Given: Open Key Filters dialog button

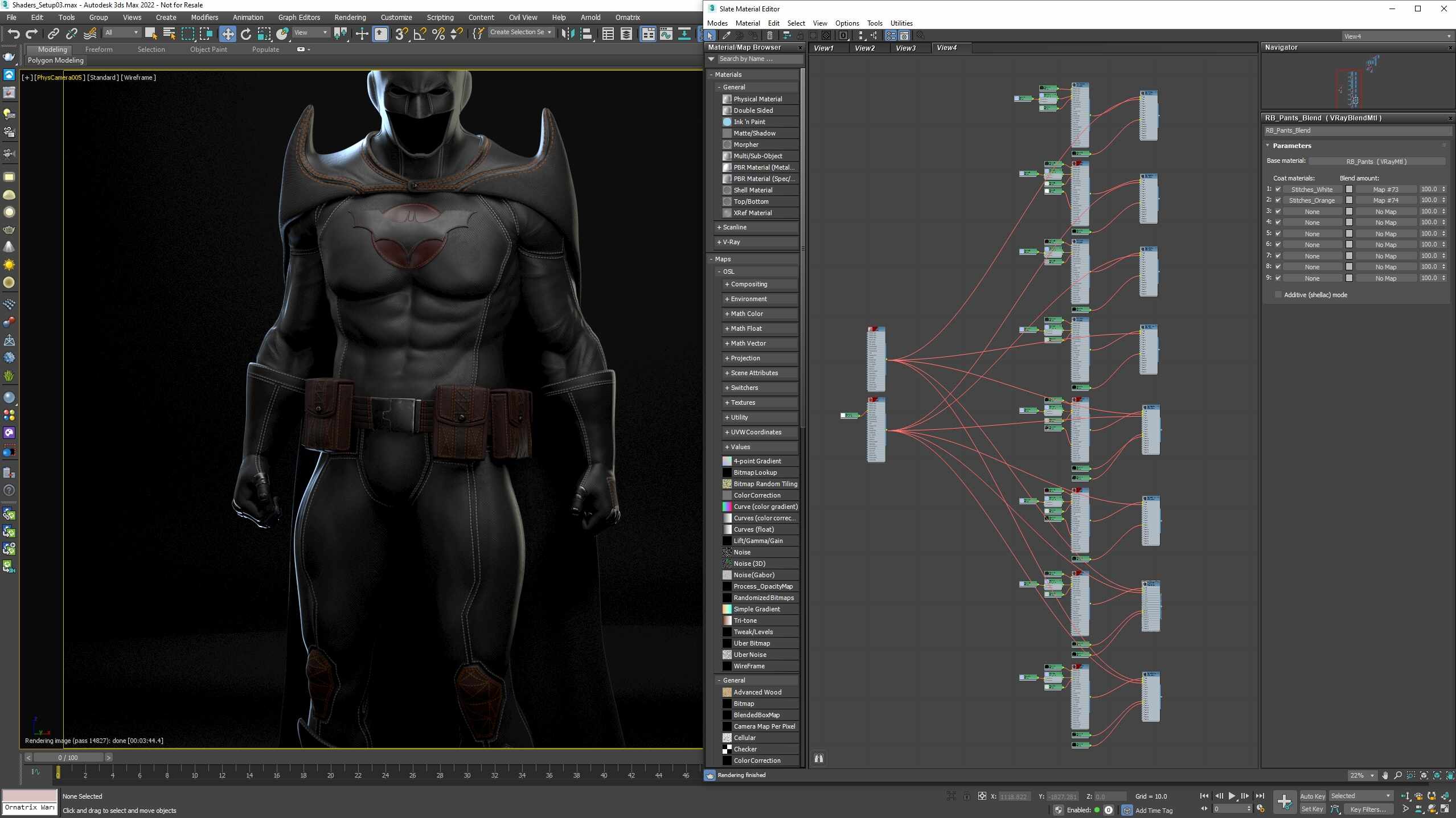Looking at the screenshot, I should pyautogui.click(x=1368, y=809).
